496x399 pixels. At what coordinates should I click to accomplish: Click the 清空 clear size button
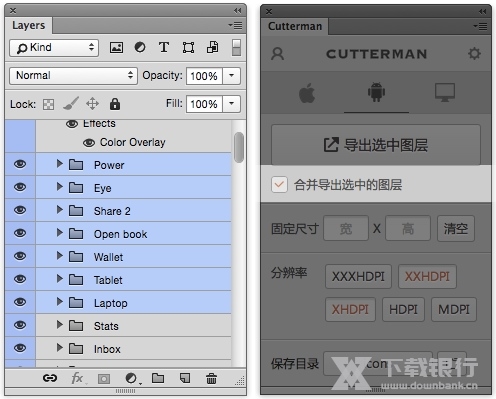tap(456, 229)
